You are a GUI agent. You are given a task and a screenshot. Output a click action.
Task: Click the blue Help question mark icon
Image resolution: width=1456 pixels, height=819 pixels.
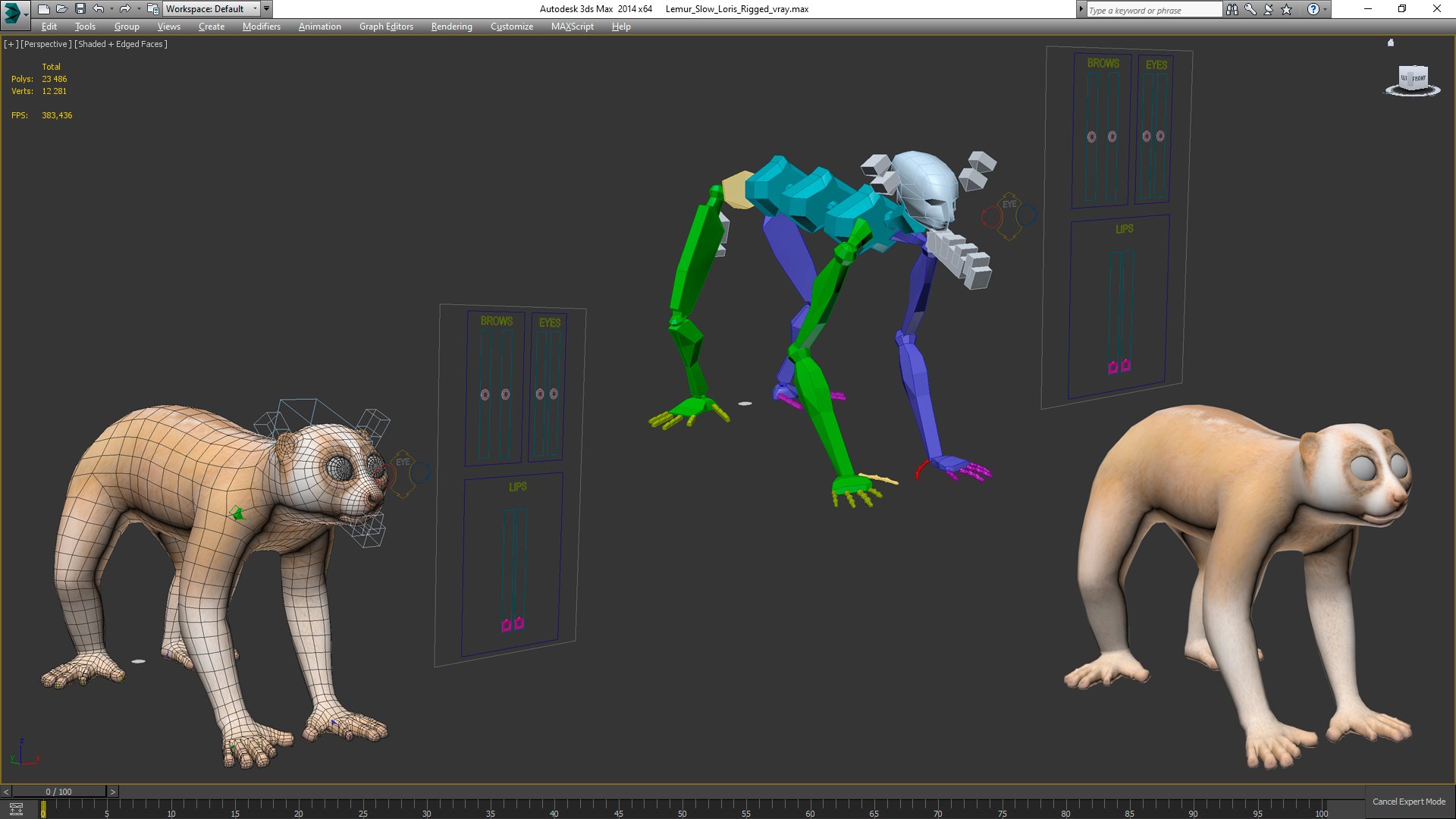click(x=1313, y=9)
